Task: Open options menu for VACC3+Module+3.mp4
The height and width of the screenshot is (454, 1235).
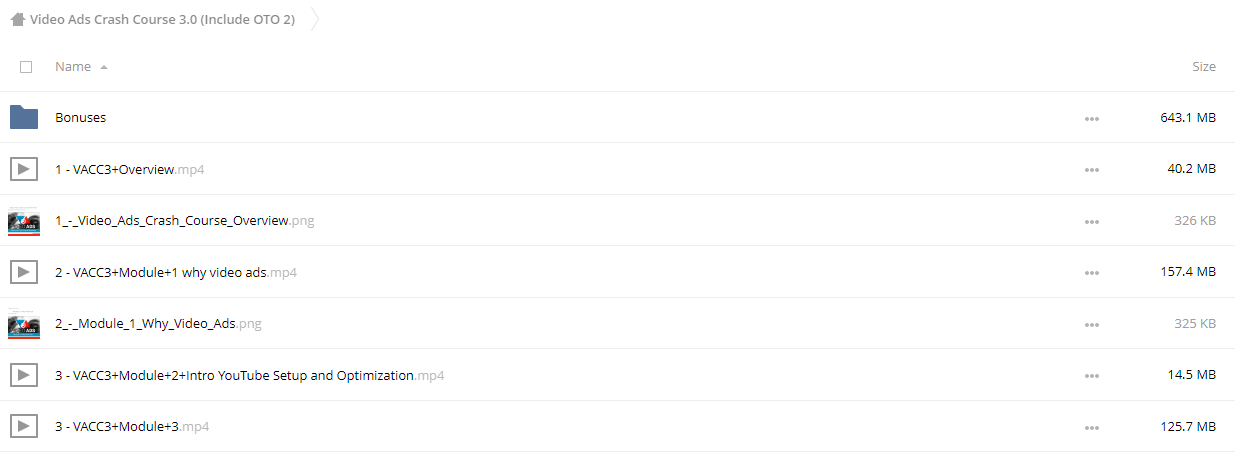Action: point(1091,428)
